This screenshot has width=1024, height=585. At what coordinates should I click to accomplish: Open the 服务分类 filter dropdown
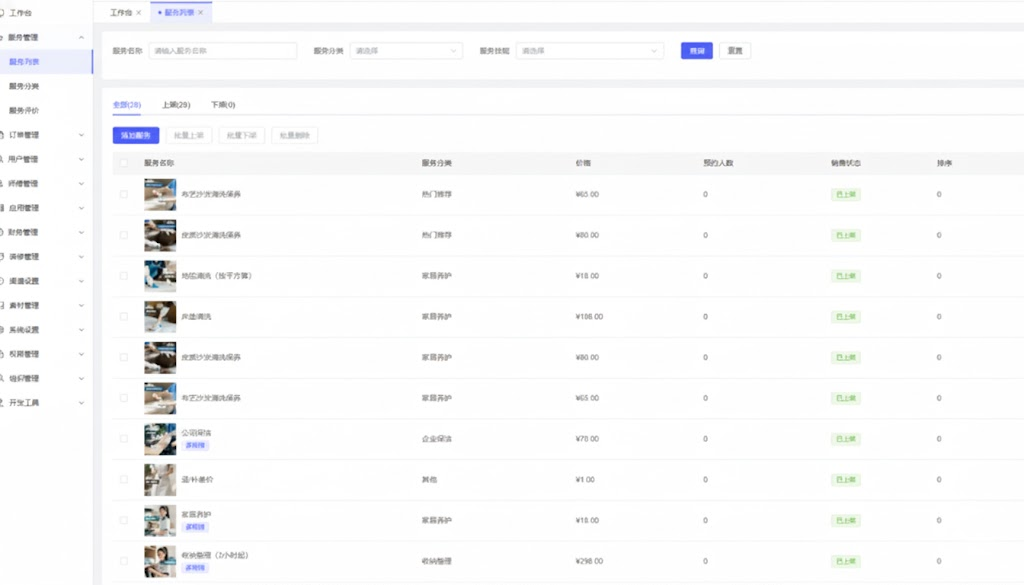click(405, 51)
